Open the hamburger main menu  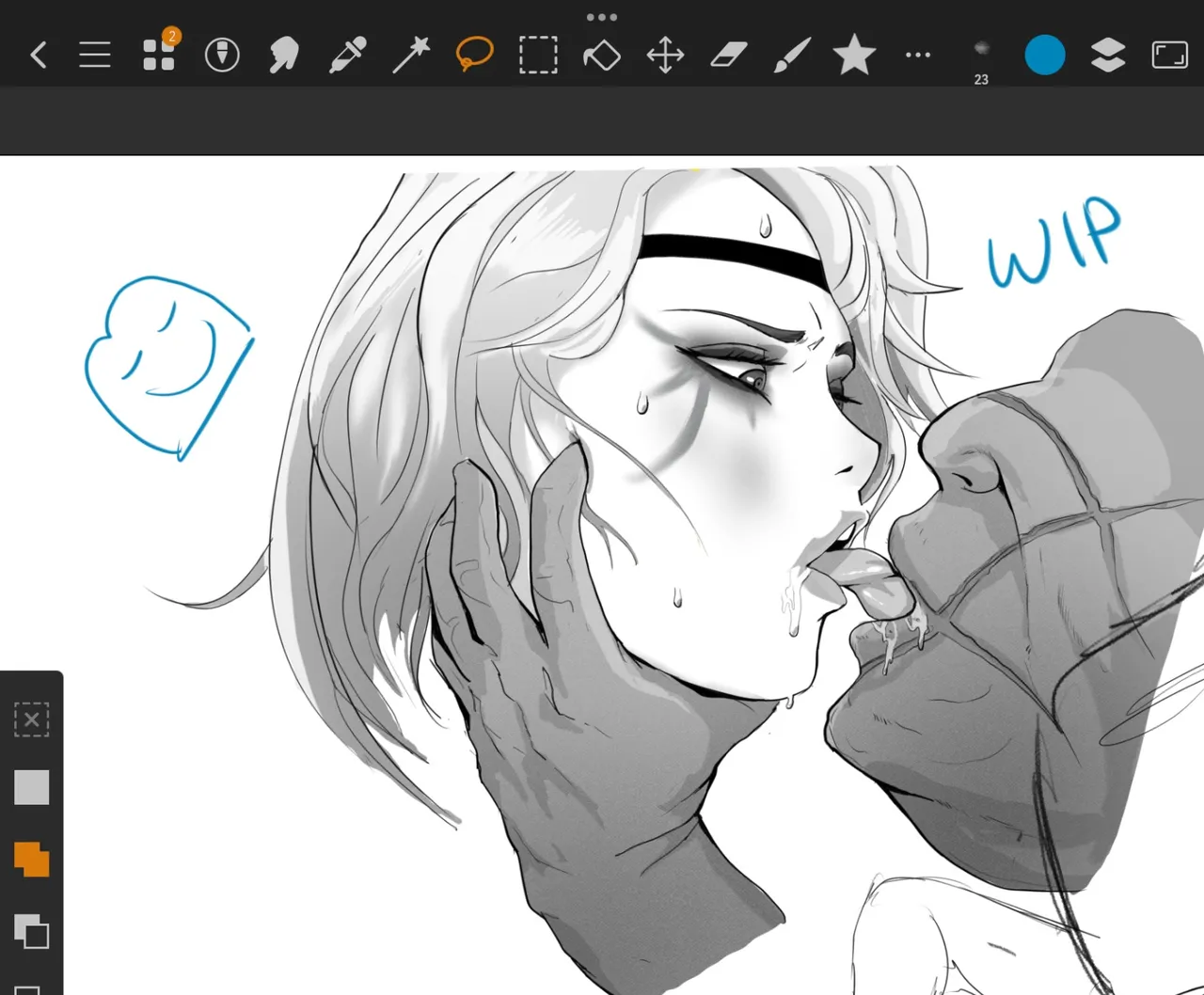coord(95,55)
